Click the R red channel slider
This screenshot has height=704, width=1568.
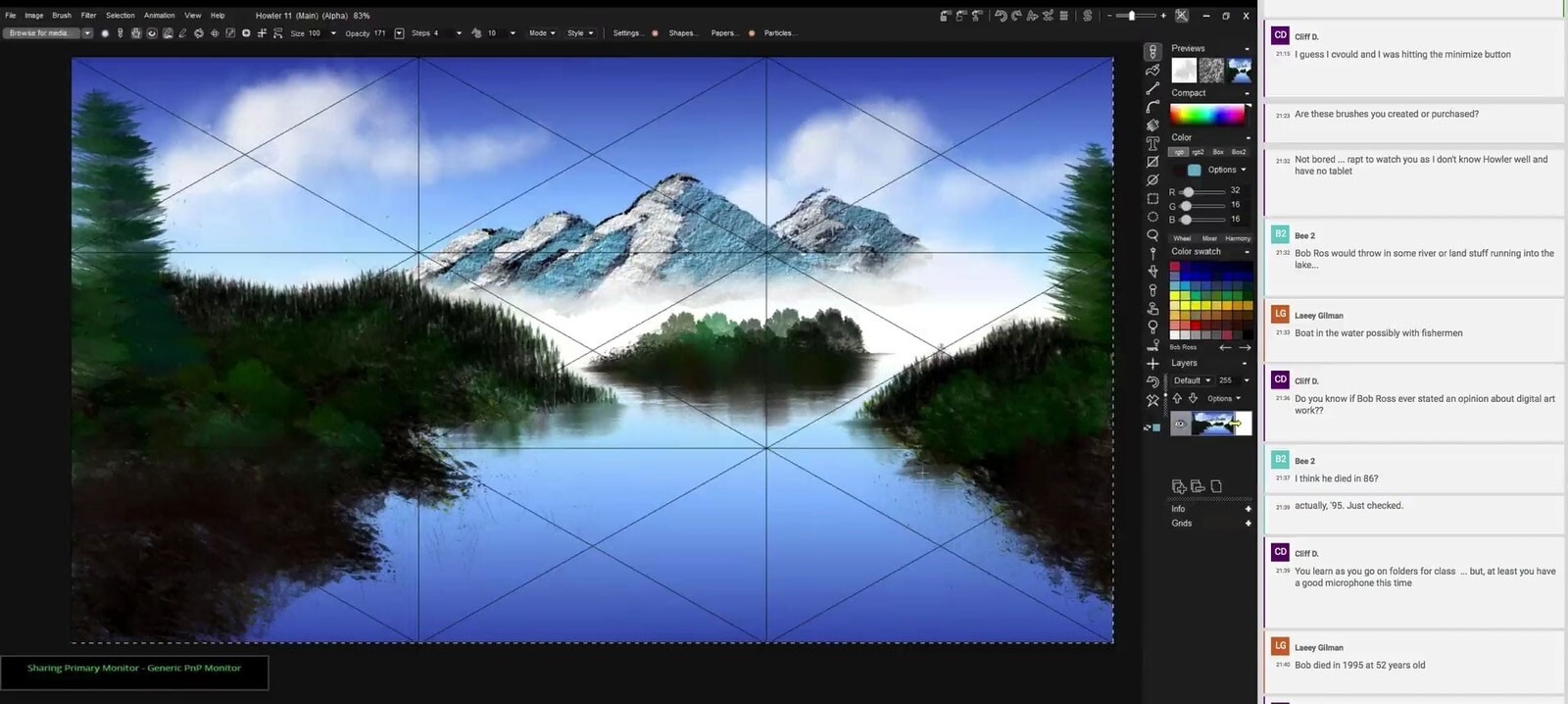[x=1201, y=192]
